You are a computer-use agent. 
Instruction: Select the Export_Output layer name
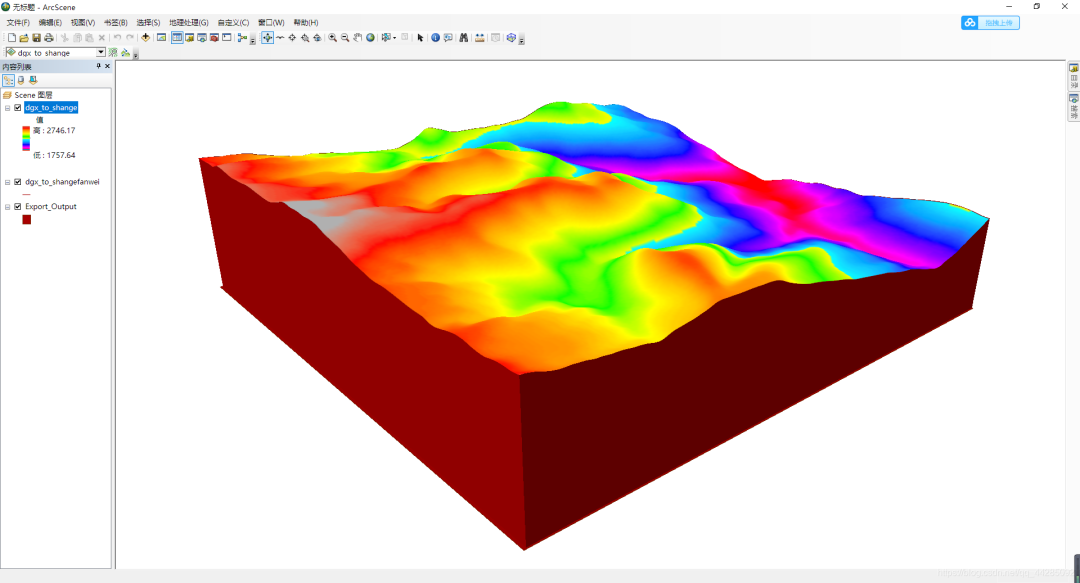51,207
